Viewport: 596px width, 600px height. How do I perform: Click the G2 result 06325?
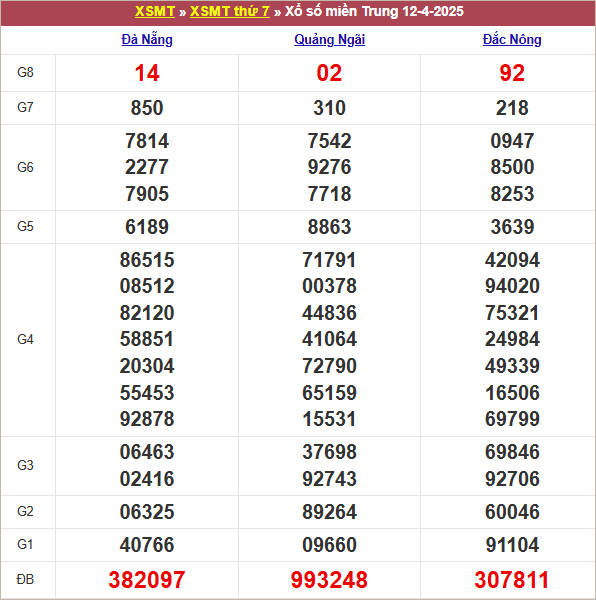tap(147, 512)
